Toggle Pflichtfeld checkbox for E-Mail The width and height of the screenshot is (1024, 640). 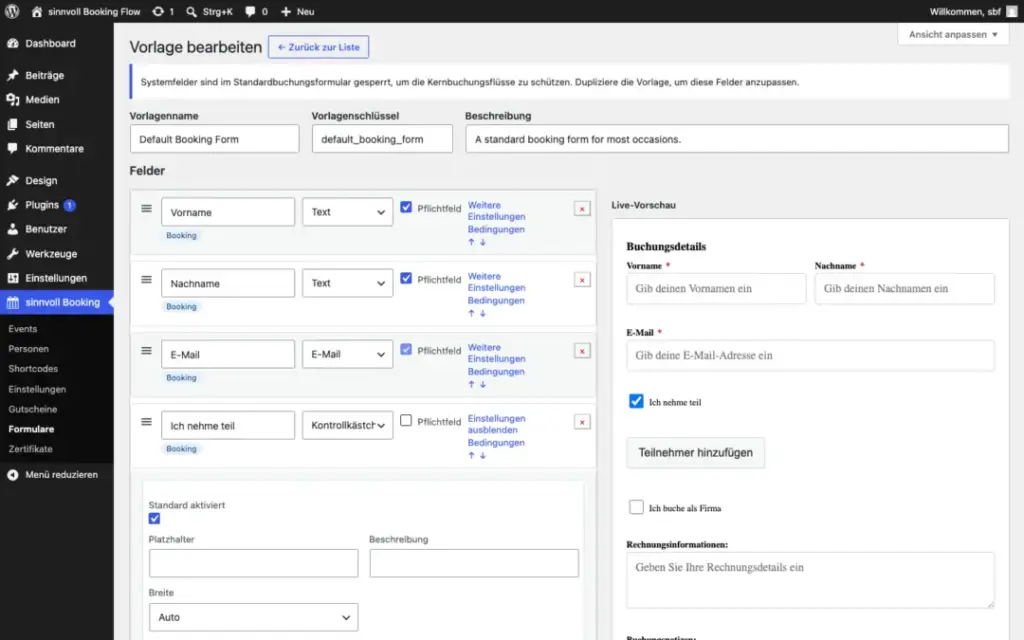pyautogui.click(x=406, y=349)
